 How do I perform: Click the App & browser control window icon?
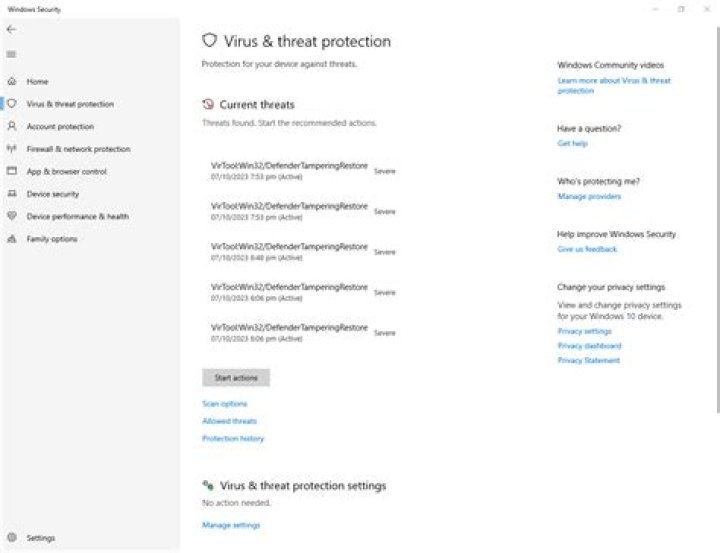click(x=12, y=171)
